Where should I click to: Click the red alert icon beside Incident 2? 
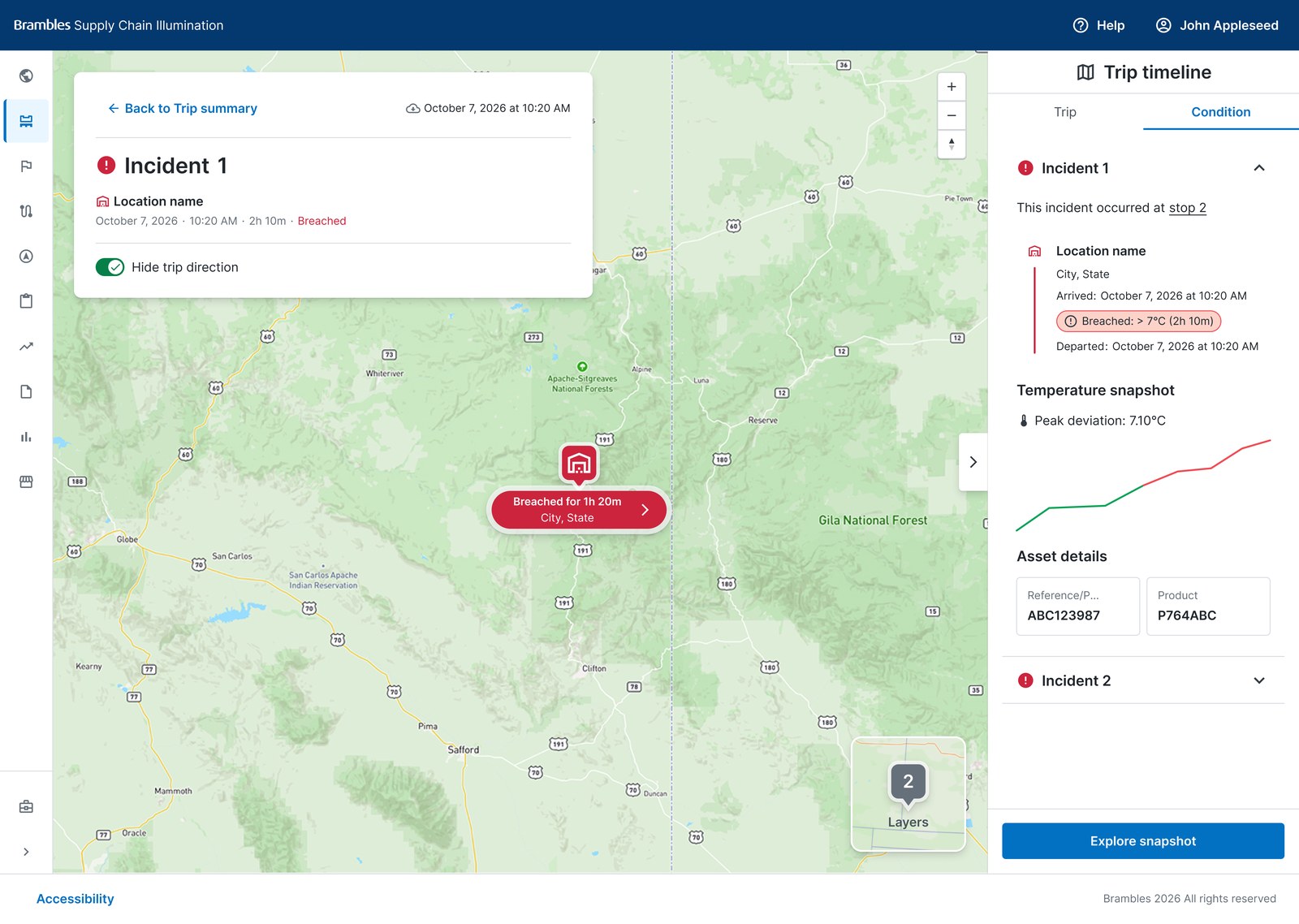(x=1026, y=680)
